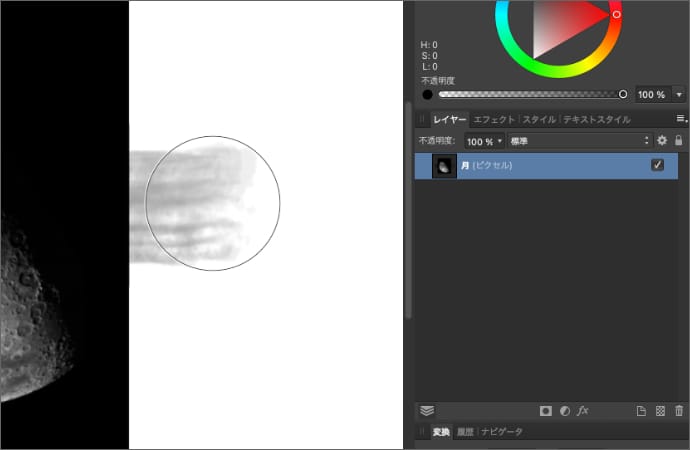Screen dimensions: 690x450
Task: Click the color opacity slider handle
Action: coord(623,94)
